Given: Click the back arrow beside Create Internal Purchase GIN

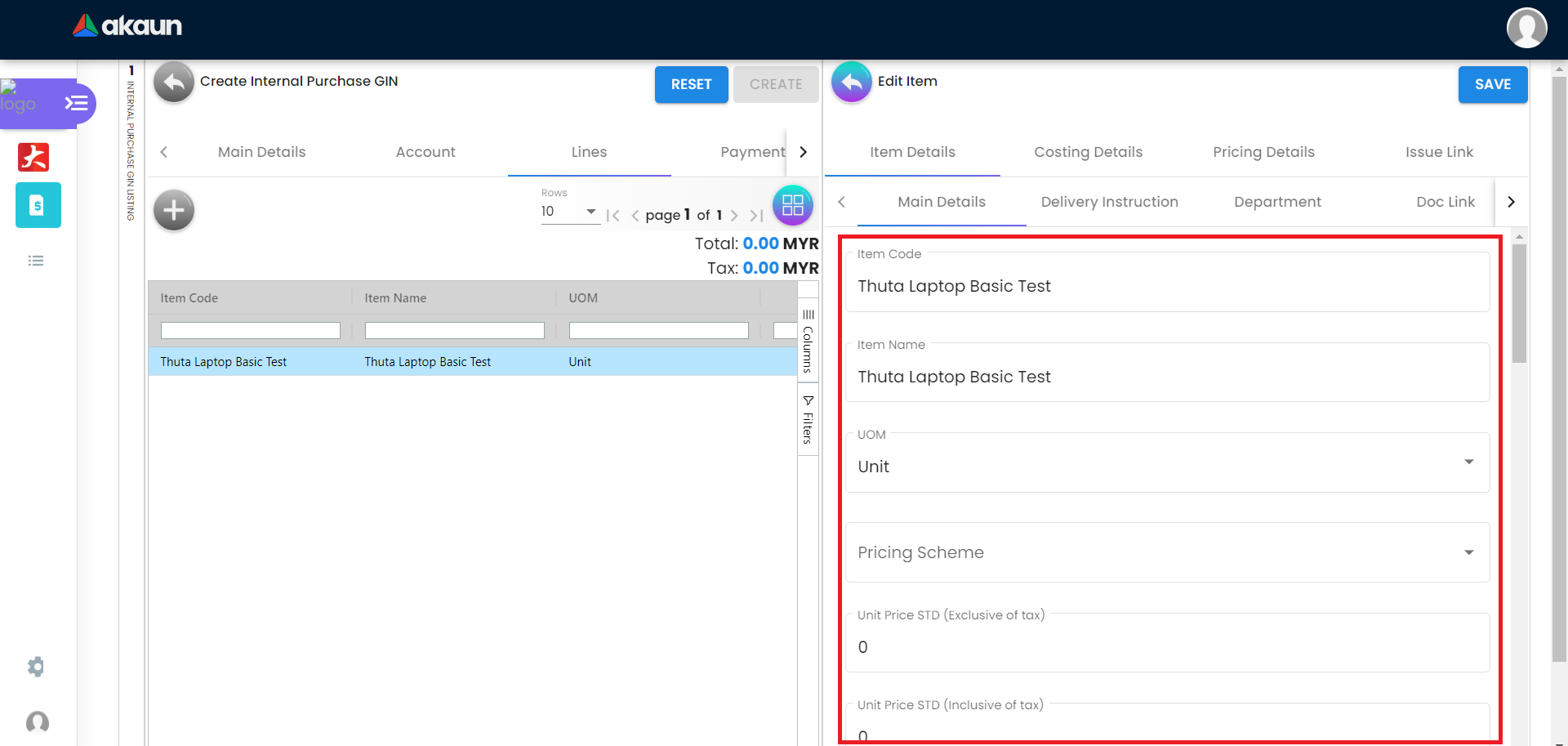Looking at the screenshot, I should [173, 83].
